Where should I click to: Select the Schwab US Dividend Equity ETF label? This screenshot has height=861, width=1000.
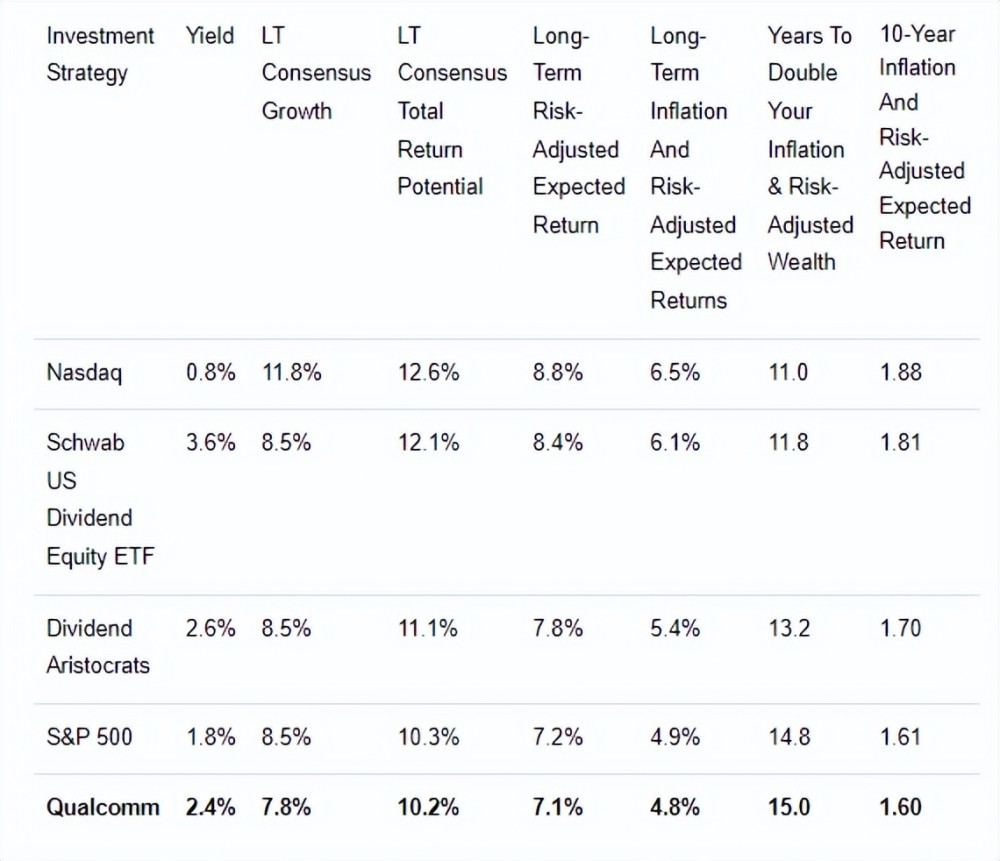coord(100,499)
